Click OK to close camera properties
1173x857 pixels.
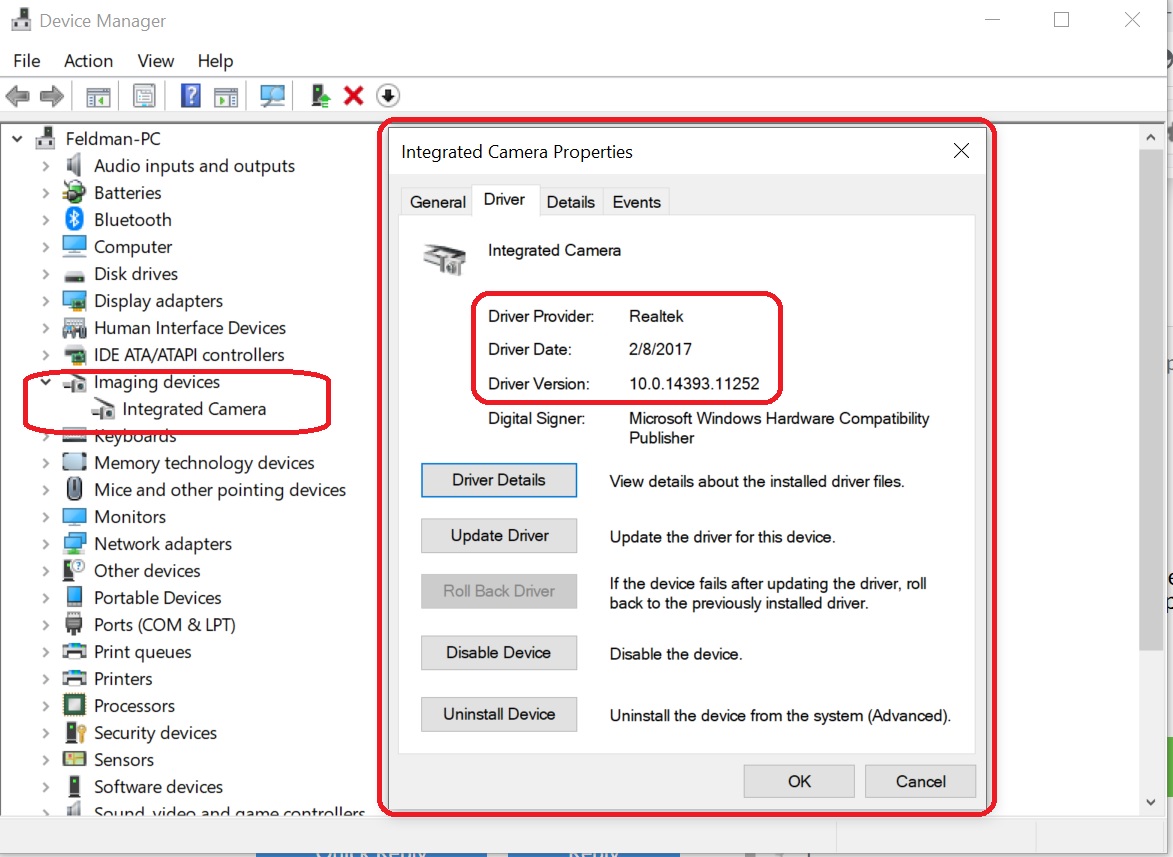pos(798,781)
